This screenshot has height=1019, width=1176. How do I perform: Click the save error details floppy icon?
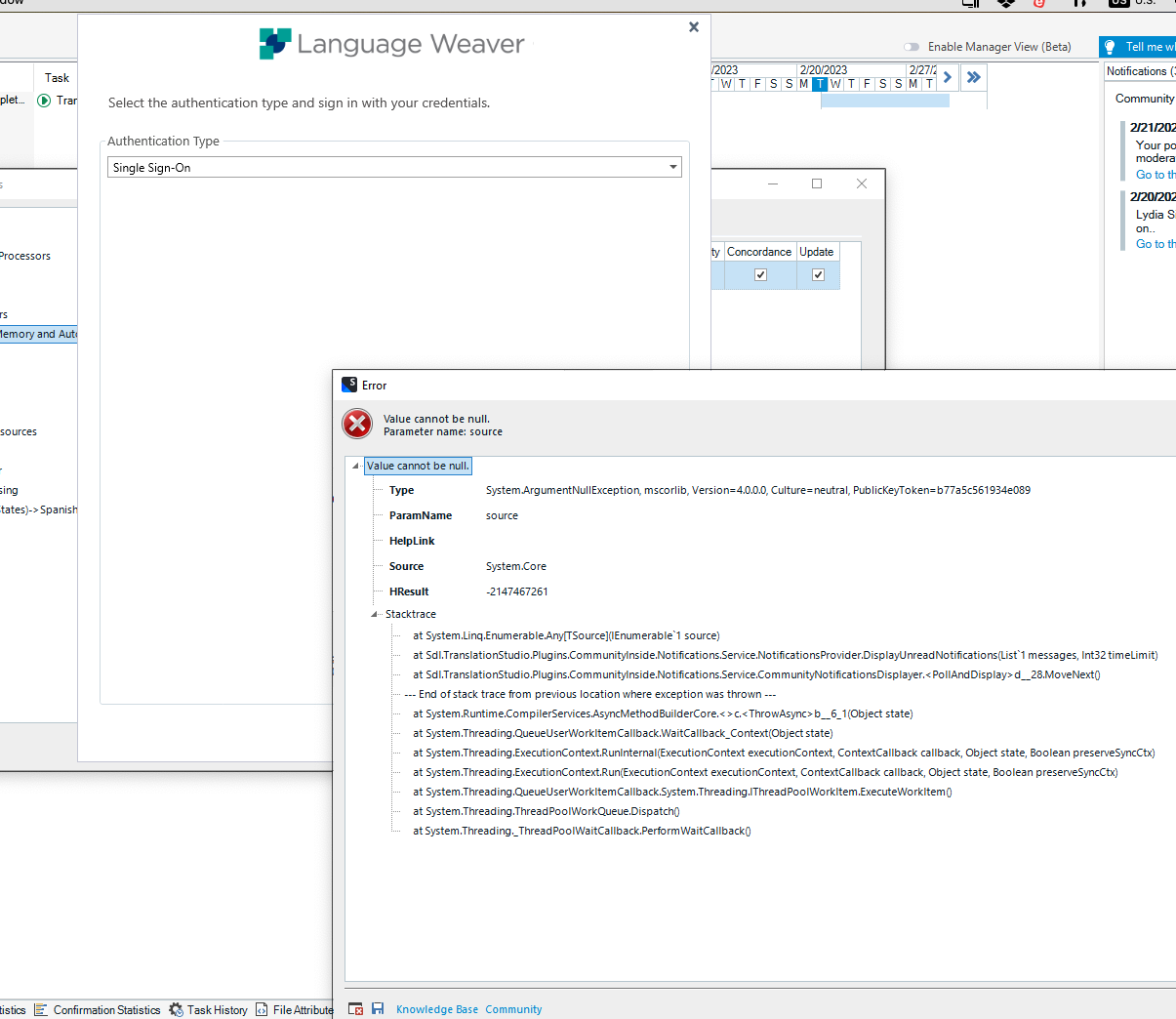coord(378,1008)
